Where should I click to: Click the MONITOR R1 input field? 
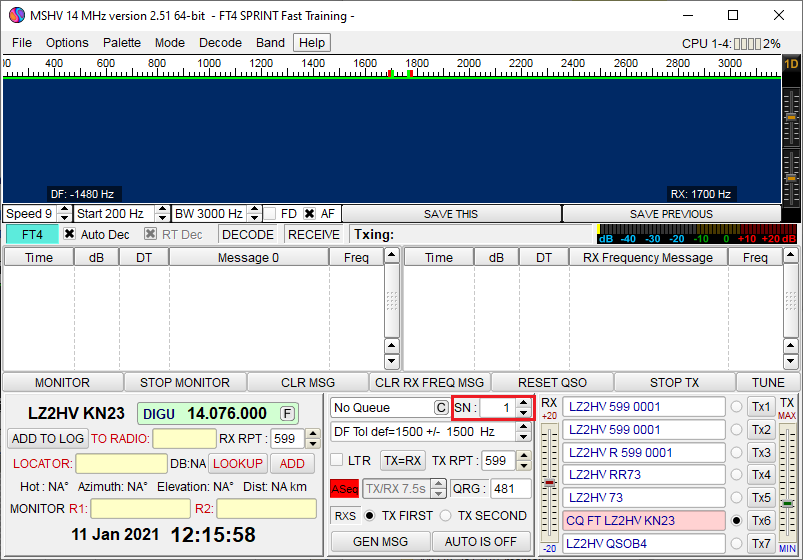140,509
